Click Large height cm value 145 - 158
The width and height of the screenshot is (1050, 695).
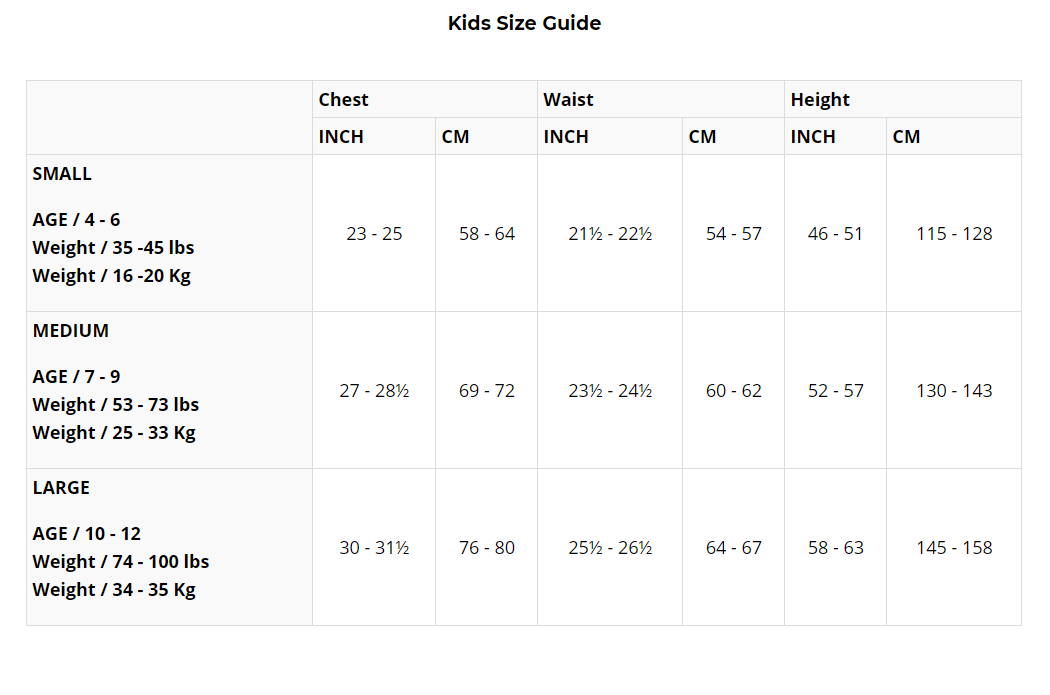[x=954, y=548]
